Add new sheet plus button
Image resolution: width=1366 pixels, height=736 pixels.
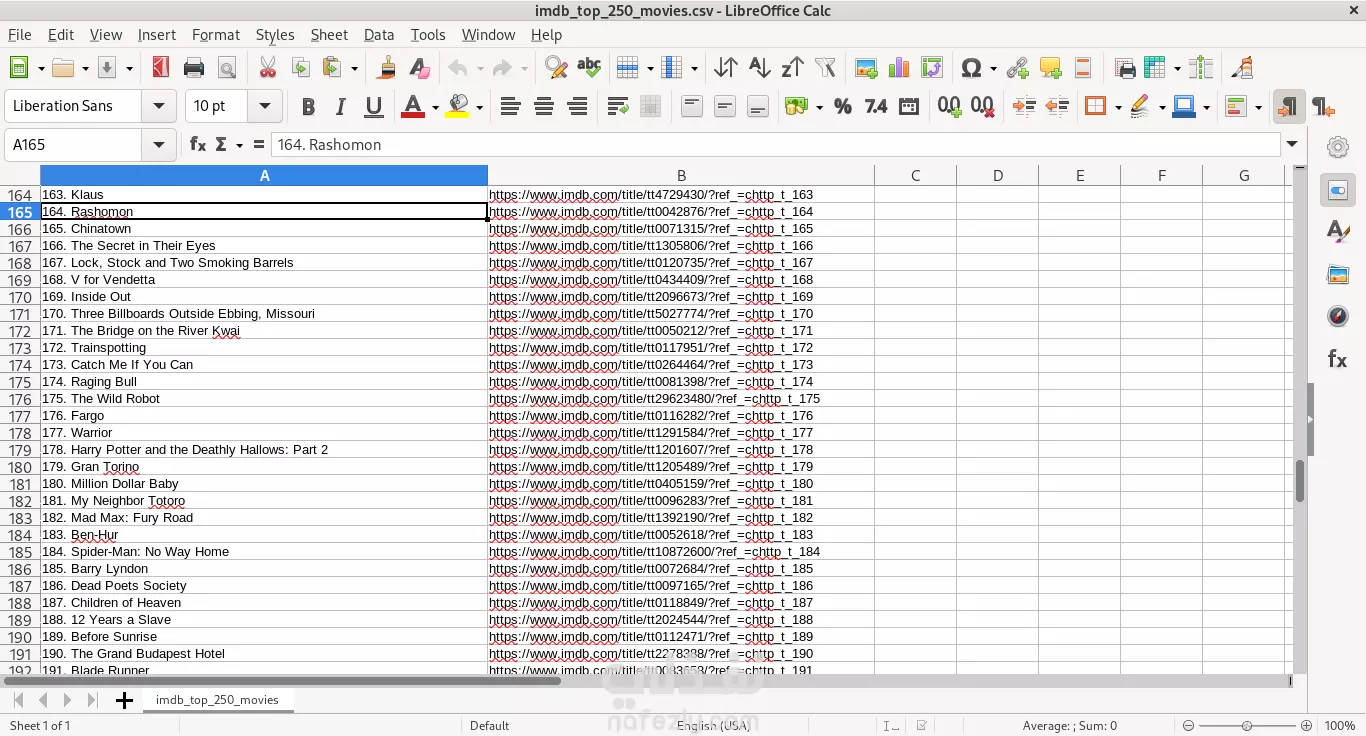pyautogui.click(x=124, y=700)
